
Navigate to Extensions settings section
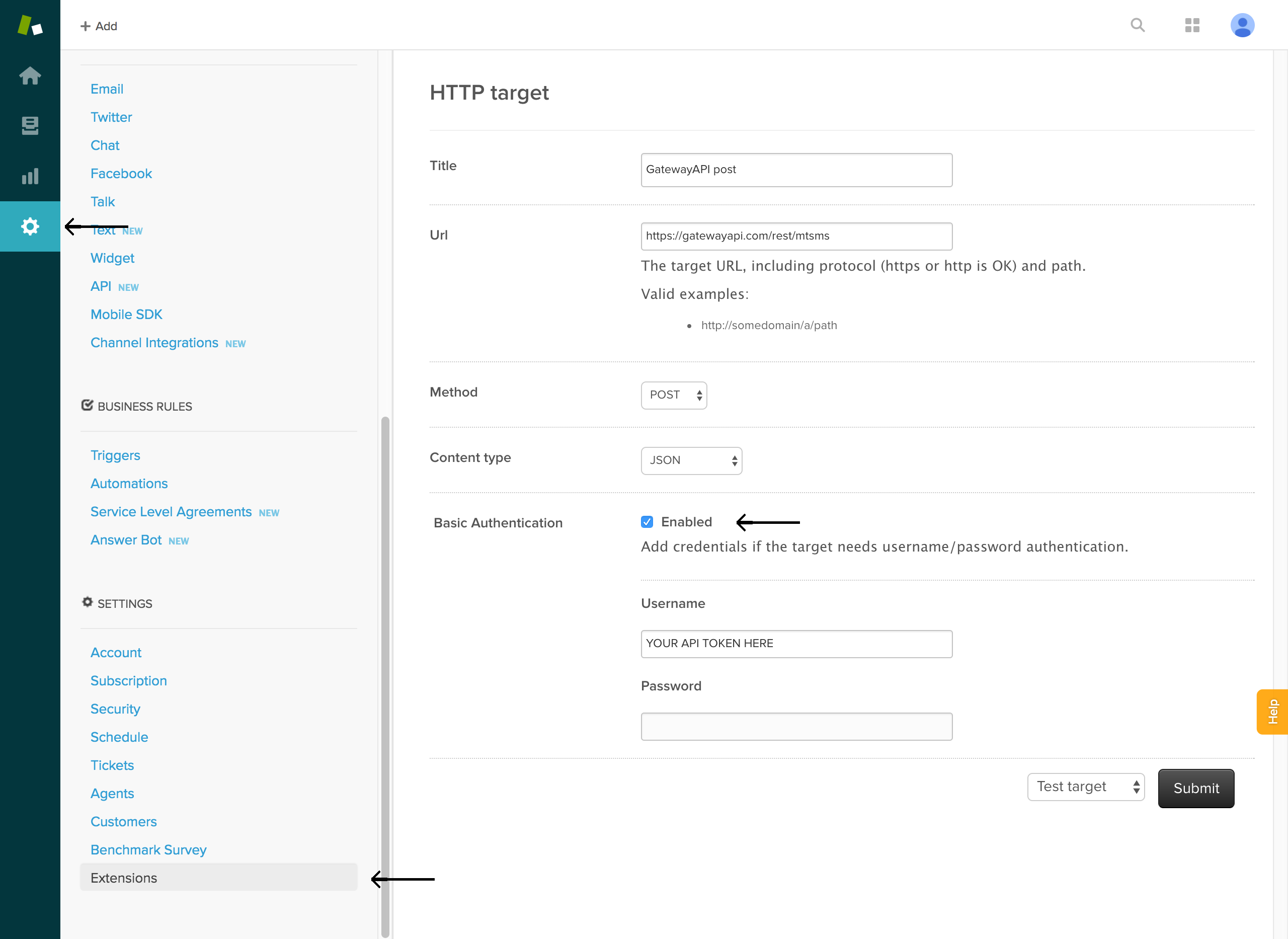(x=123, y=877)
